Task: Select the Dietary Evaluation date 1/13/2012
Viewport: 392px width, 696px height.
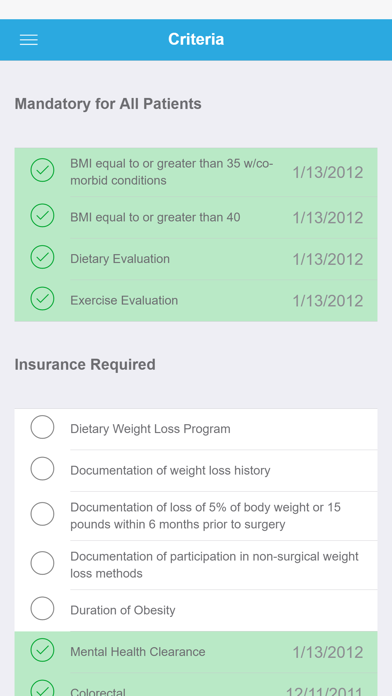Action: tap(328, 259)
